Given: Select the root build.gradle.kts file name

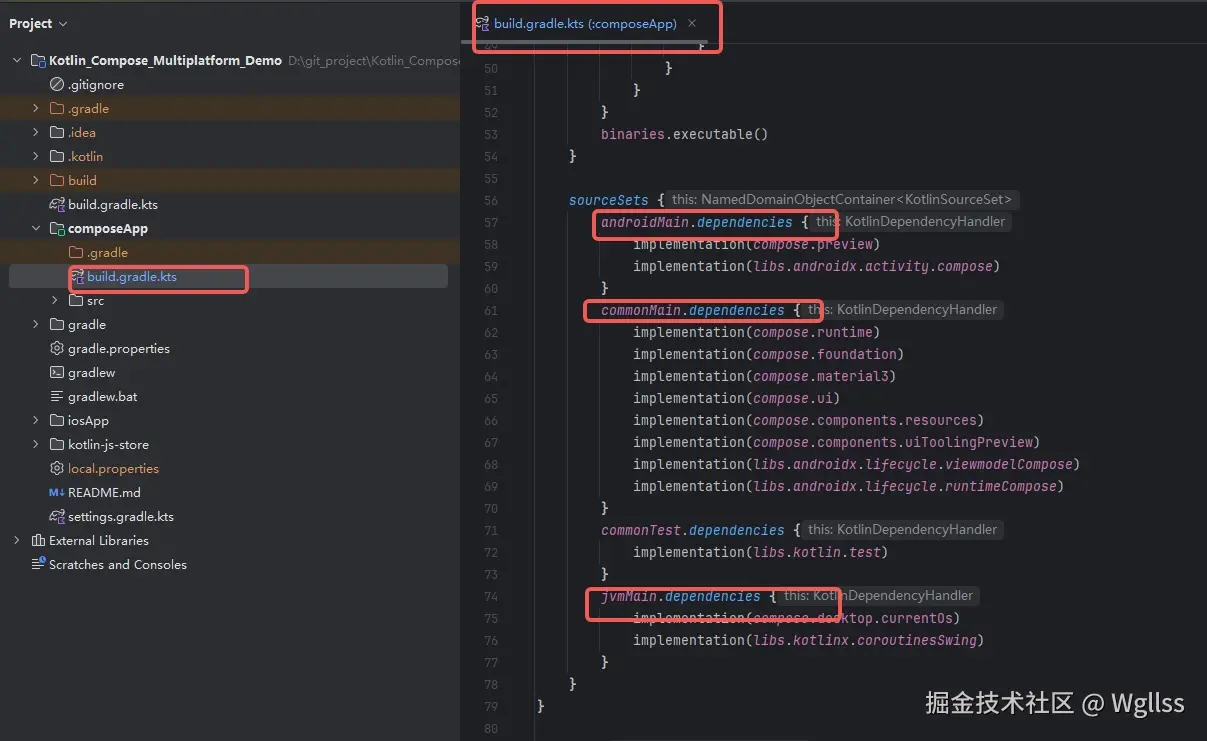Looking at the screenshot, I should (113, 204).
